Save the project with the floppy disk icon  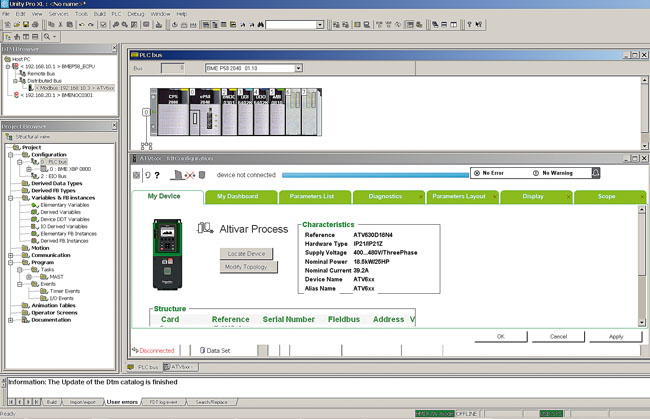(x=26, y=25)
